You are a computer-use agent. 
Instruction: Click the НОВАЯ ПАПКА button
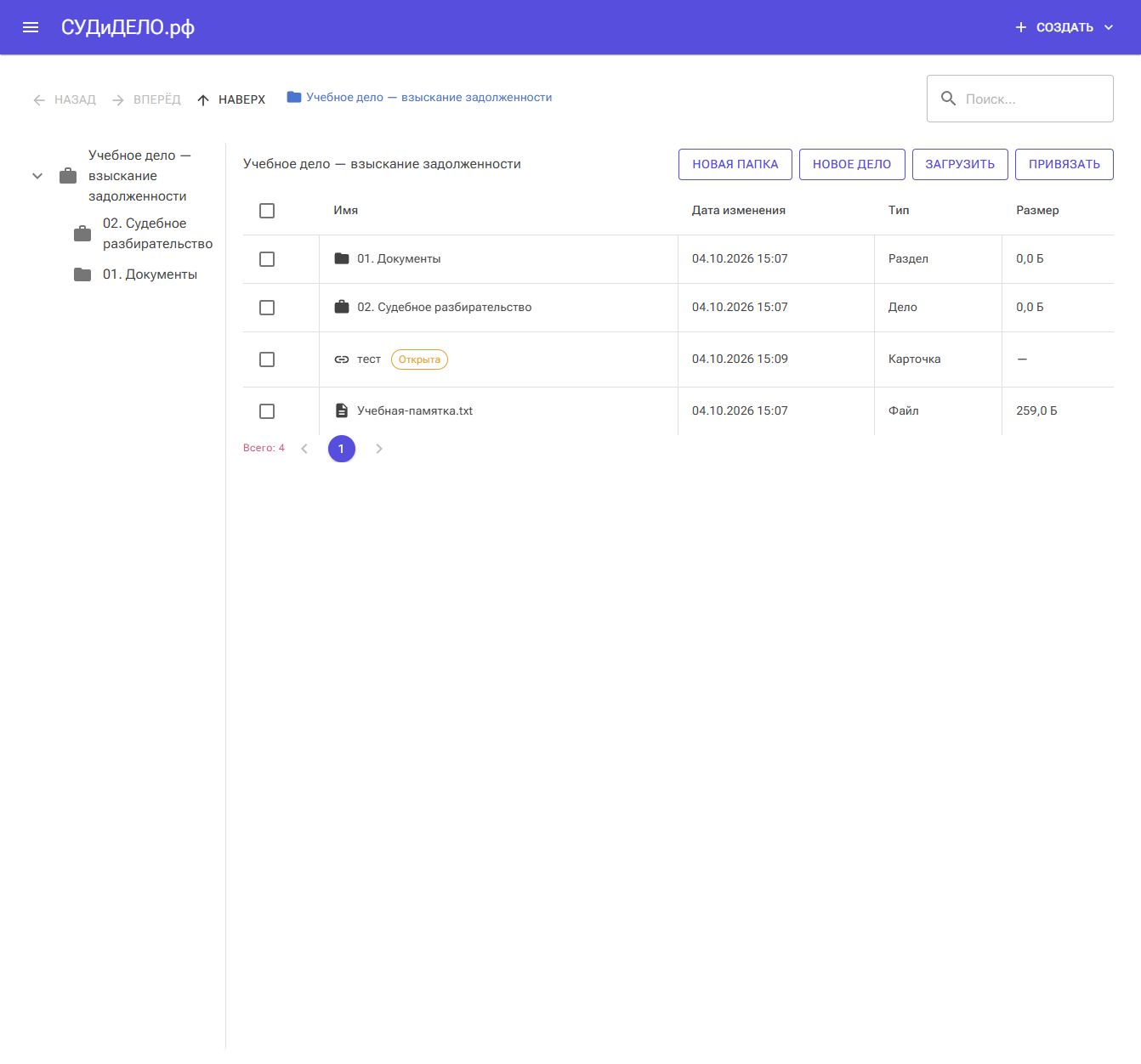(735, 164)
